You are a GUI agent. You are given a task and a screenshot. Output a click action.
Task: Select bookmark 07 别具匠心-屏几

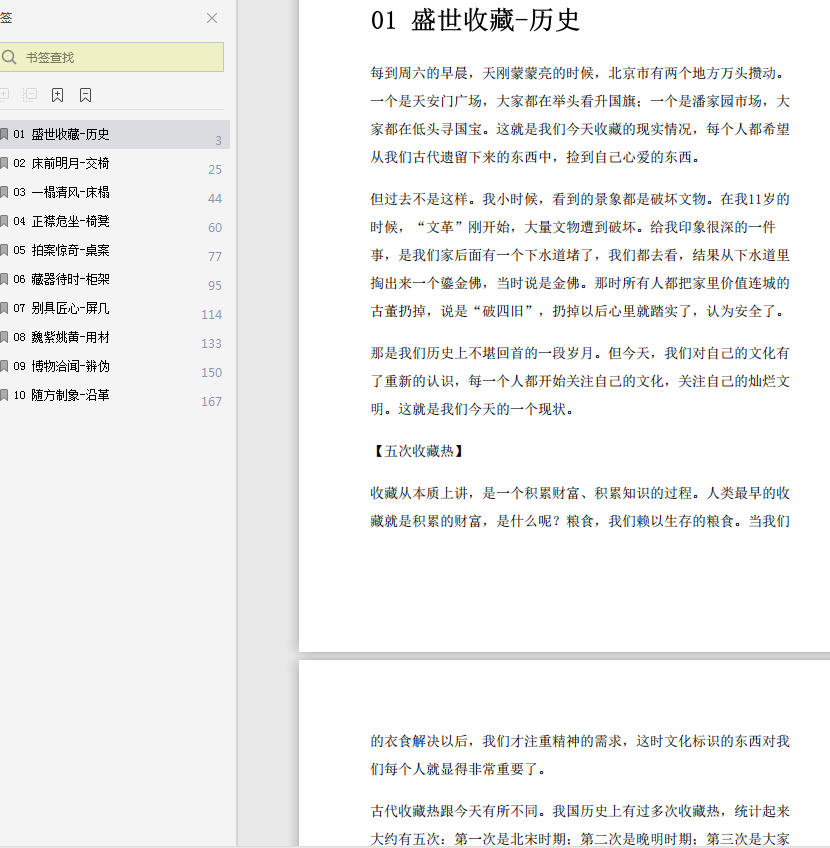pos(70,309)
